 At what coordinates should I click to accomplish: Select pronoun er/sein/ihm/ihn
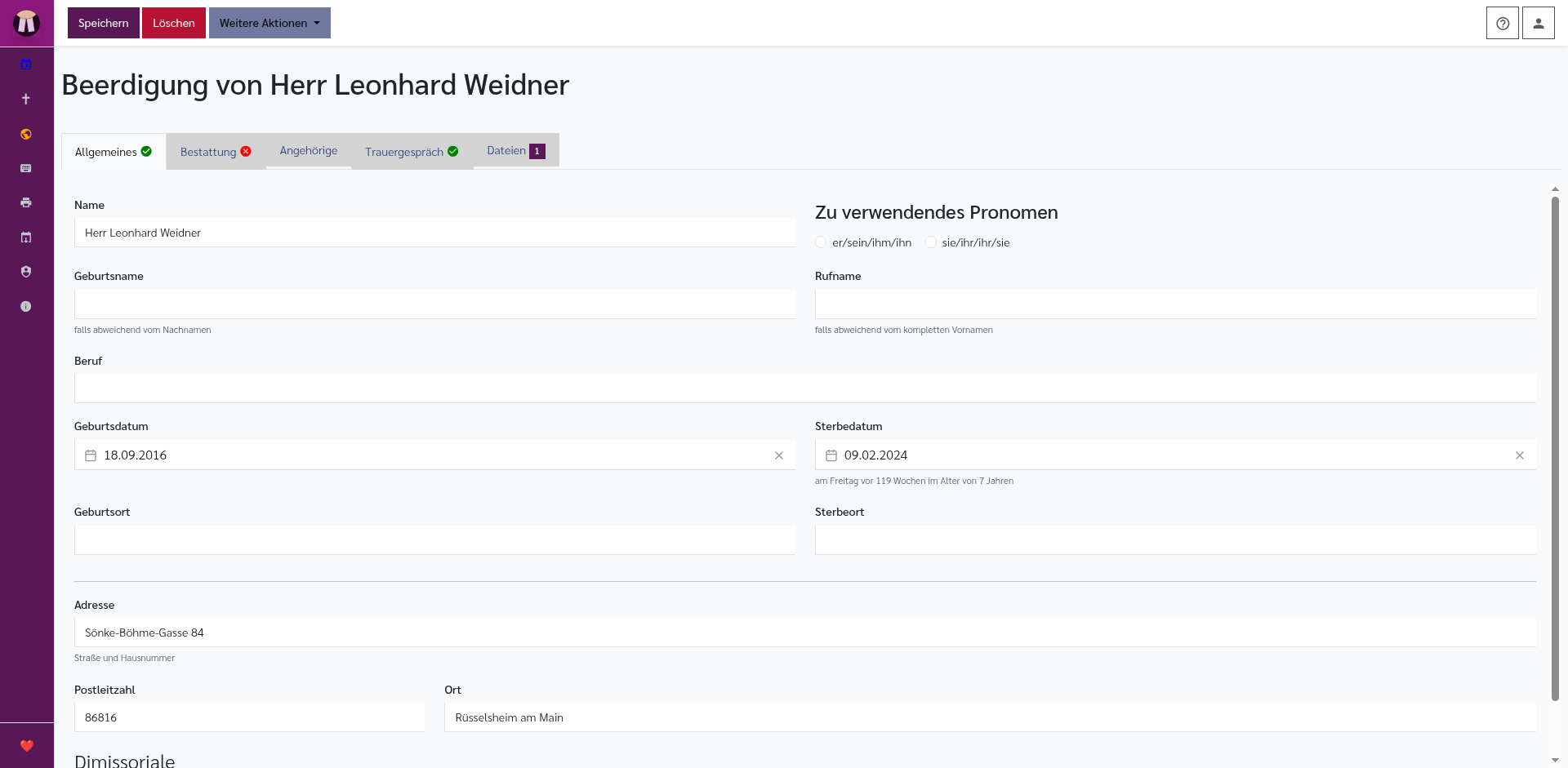pos(821,242)
